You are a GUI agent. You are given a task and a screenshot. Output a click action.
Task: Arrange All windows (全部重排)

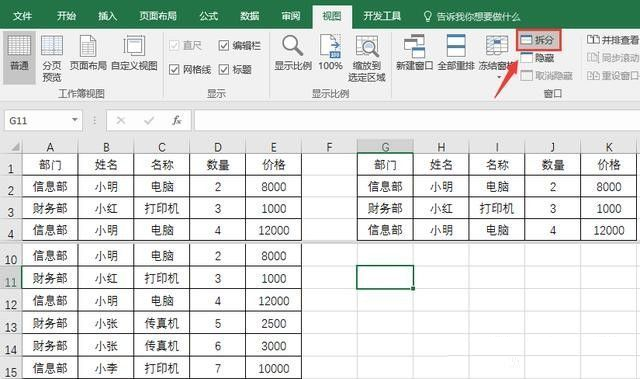[x=456, y=53]
